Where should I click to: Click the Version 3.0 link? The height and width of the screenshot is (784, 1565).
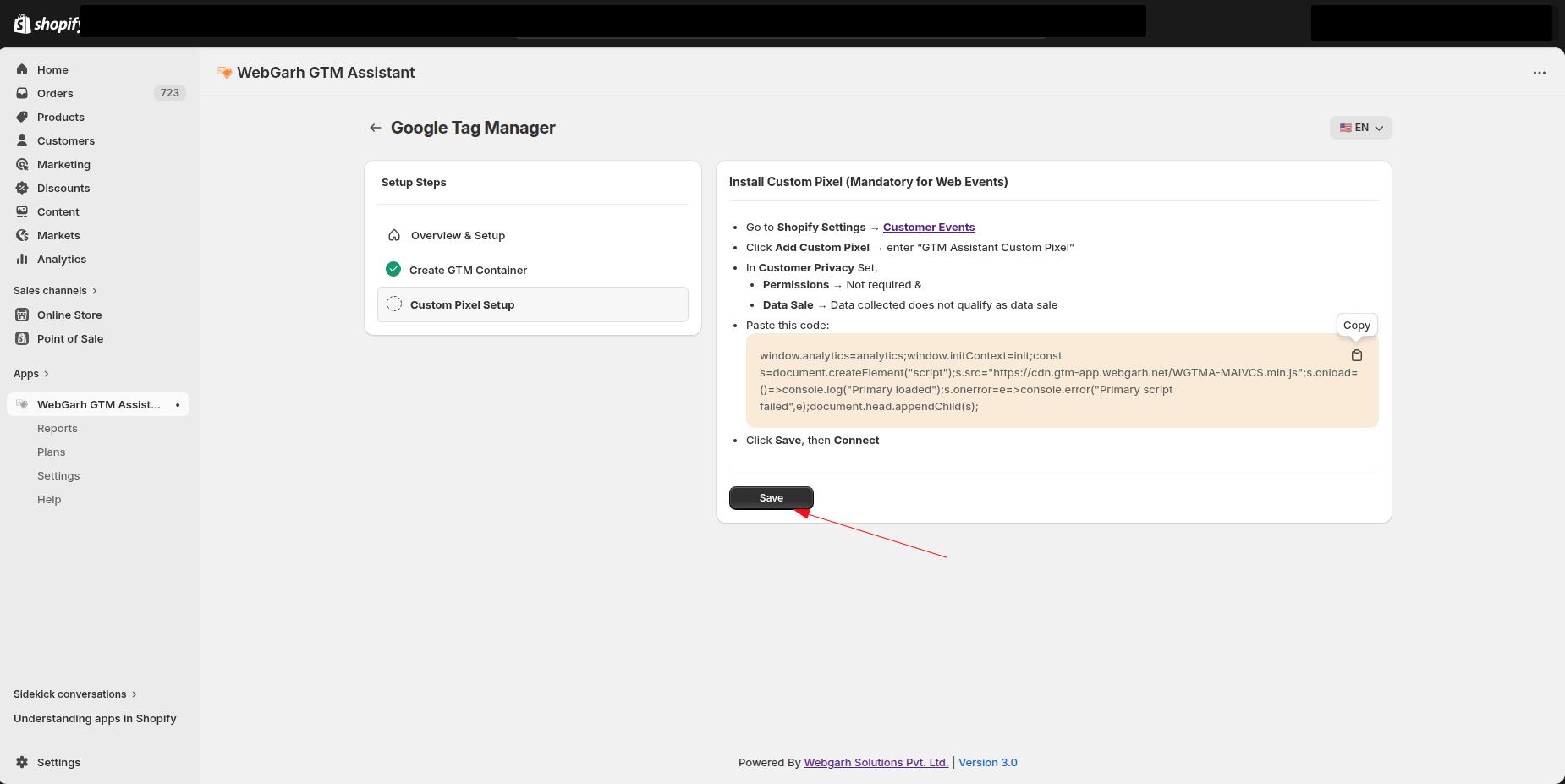pos(988,762)
